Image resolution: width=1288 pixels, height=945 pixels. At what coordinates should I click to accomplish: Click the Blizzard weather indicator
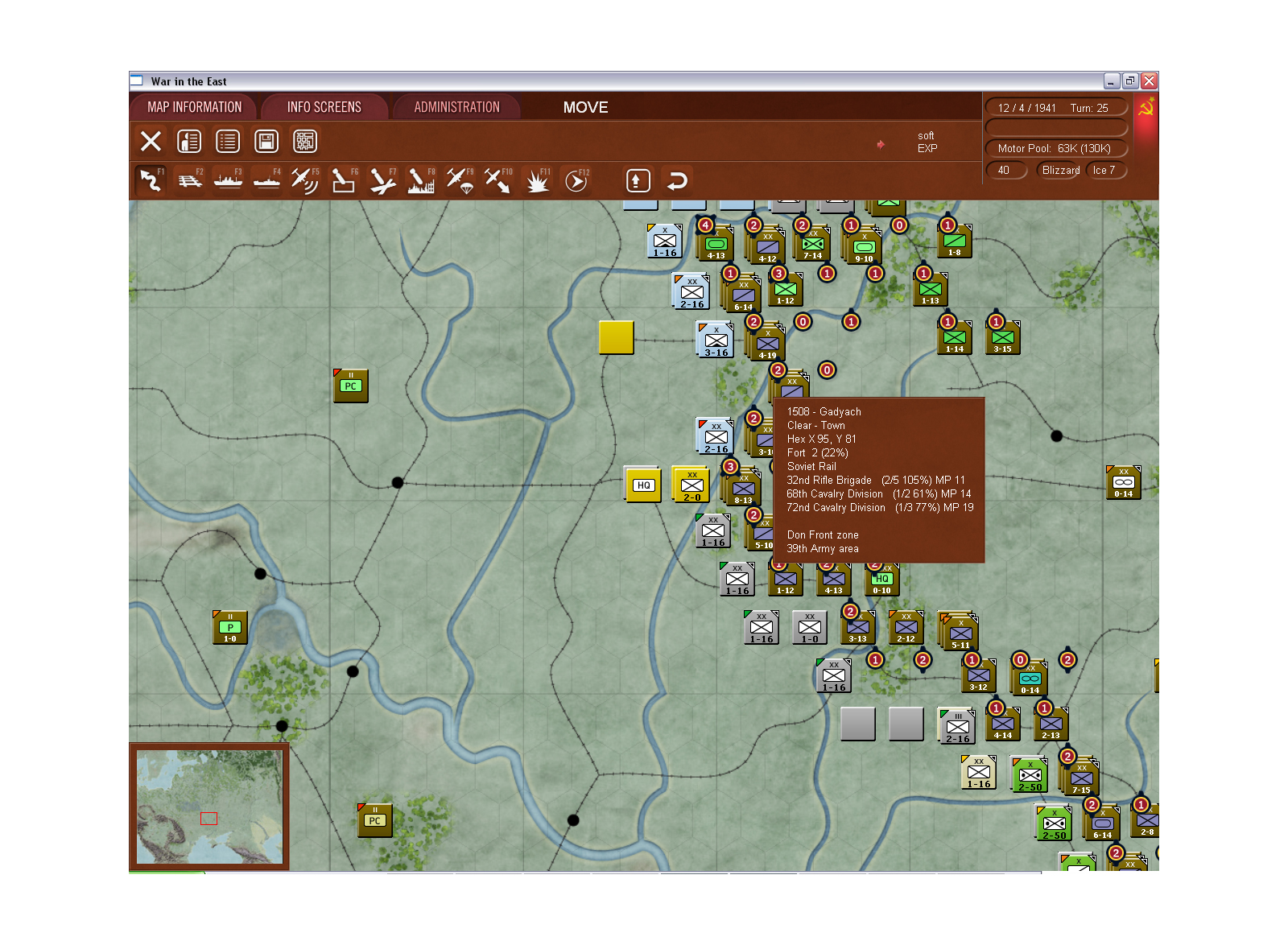coord(1060,170)
